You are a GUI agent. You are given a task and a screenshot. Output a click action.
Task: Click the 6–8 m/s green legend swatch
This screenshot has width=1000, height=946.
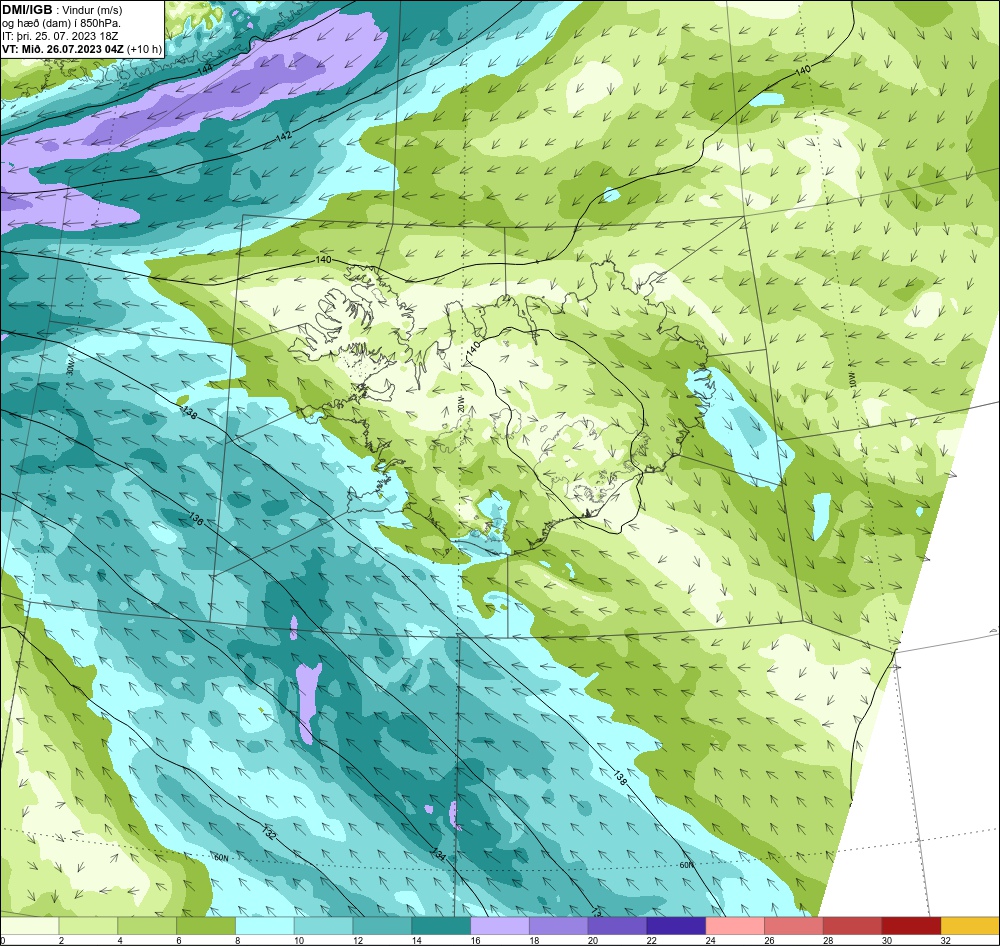pos(206,926)
